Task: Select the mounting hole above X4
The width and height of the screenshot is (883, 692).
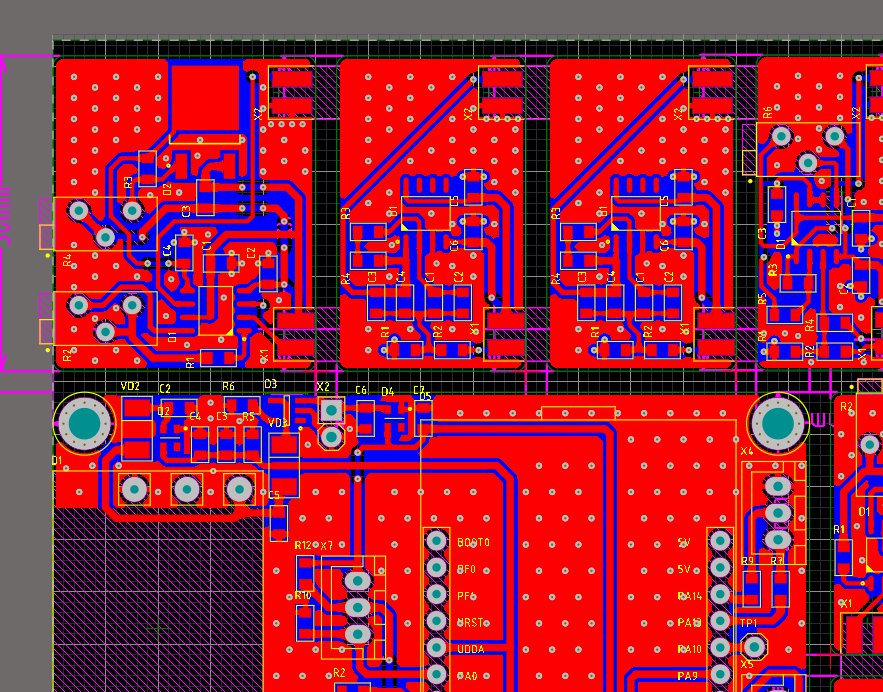Action: 778,423
